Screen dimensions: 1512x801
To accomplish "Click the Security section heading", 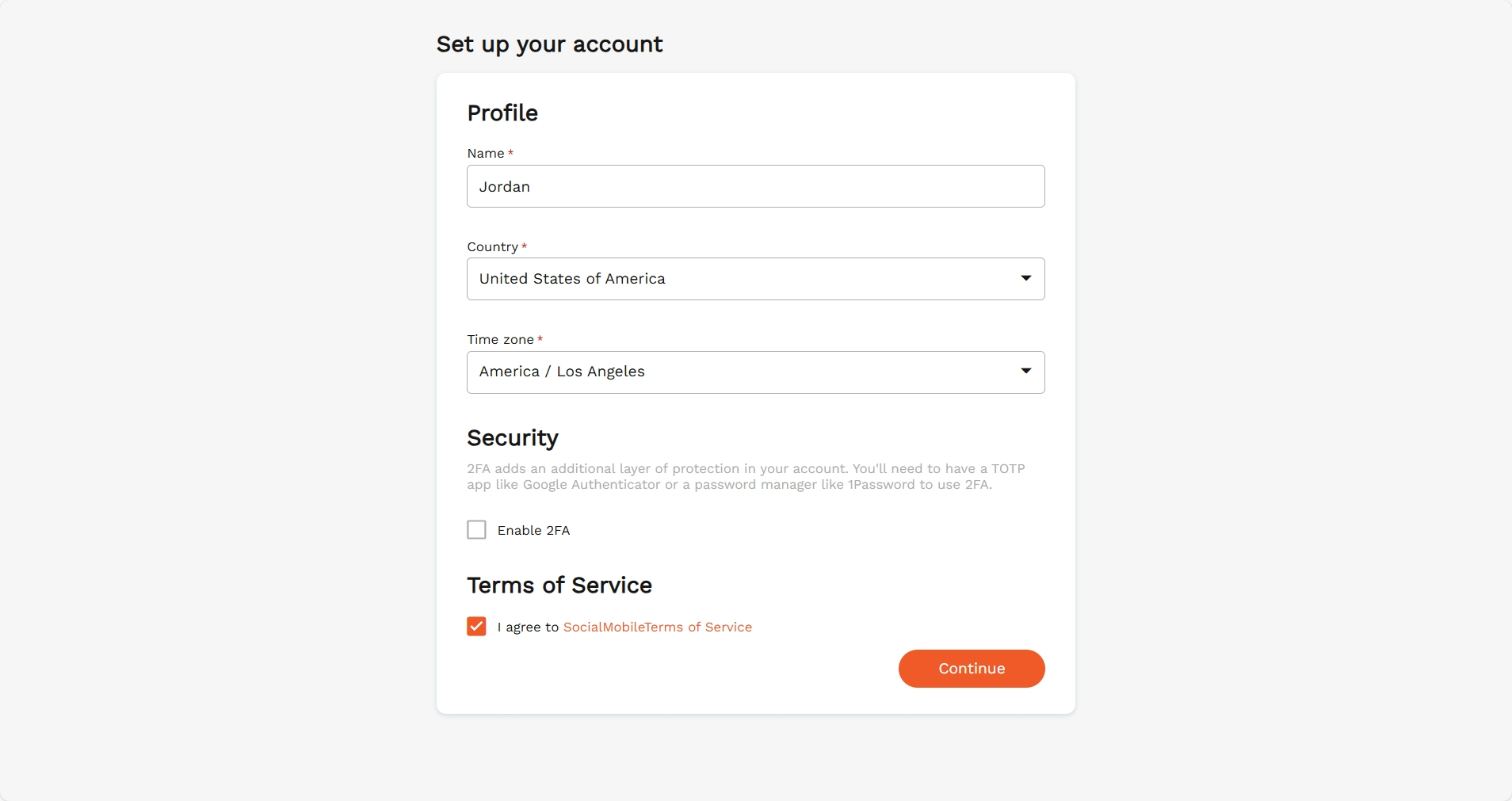I will click(513, 437).
